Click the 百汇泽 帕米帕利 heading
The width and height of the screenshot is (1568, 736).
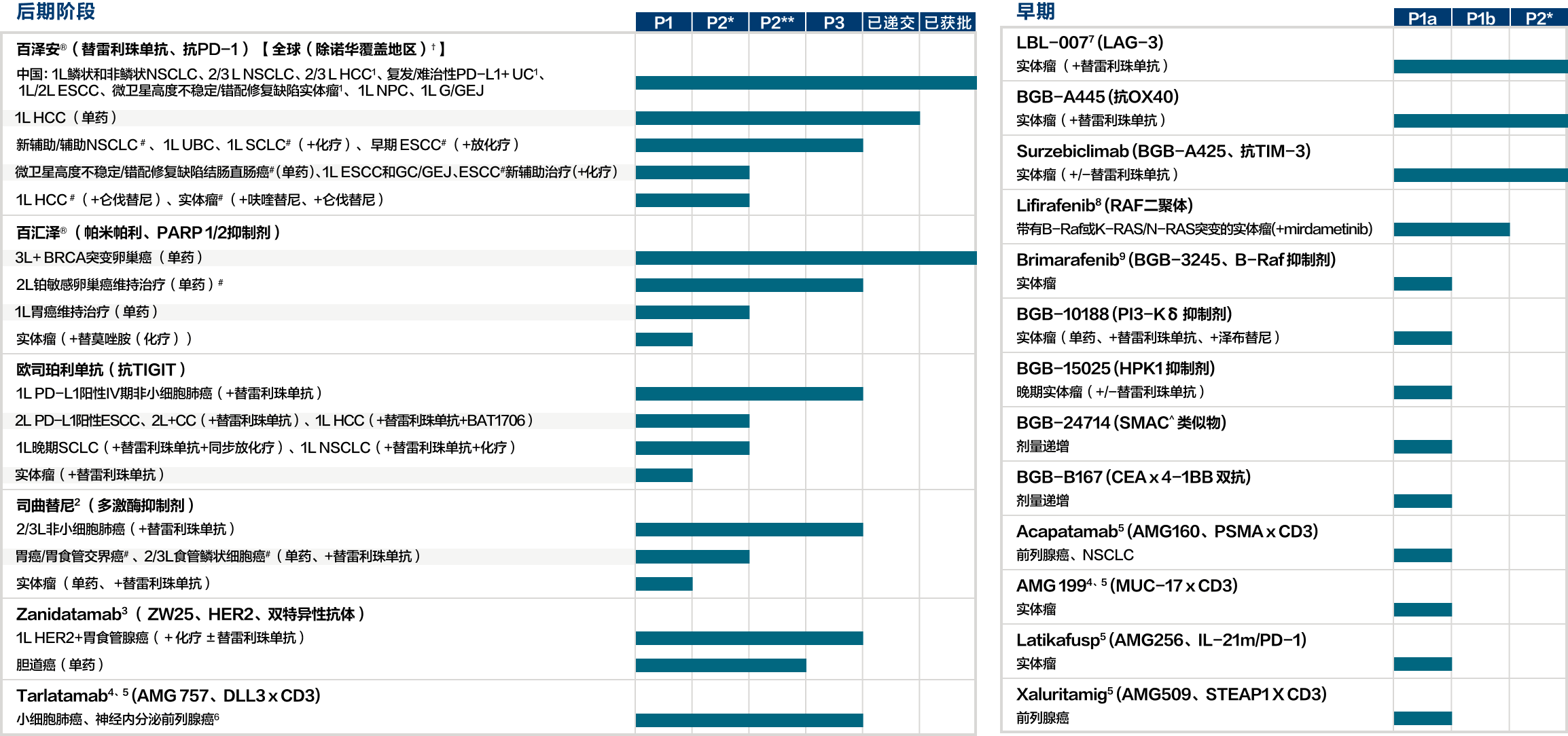(148, 233)
